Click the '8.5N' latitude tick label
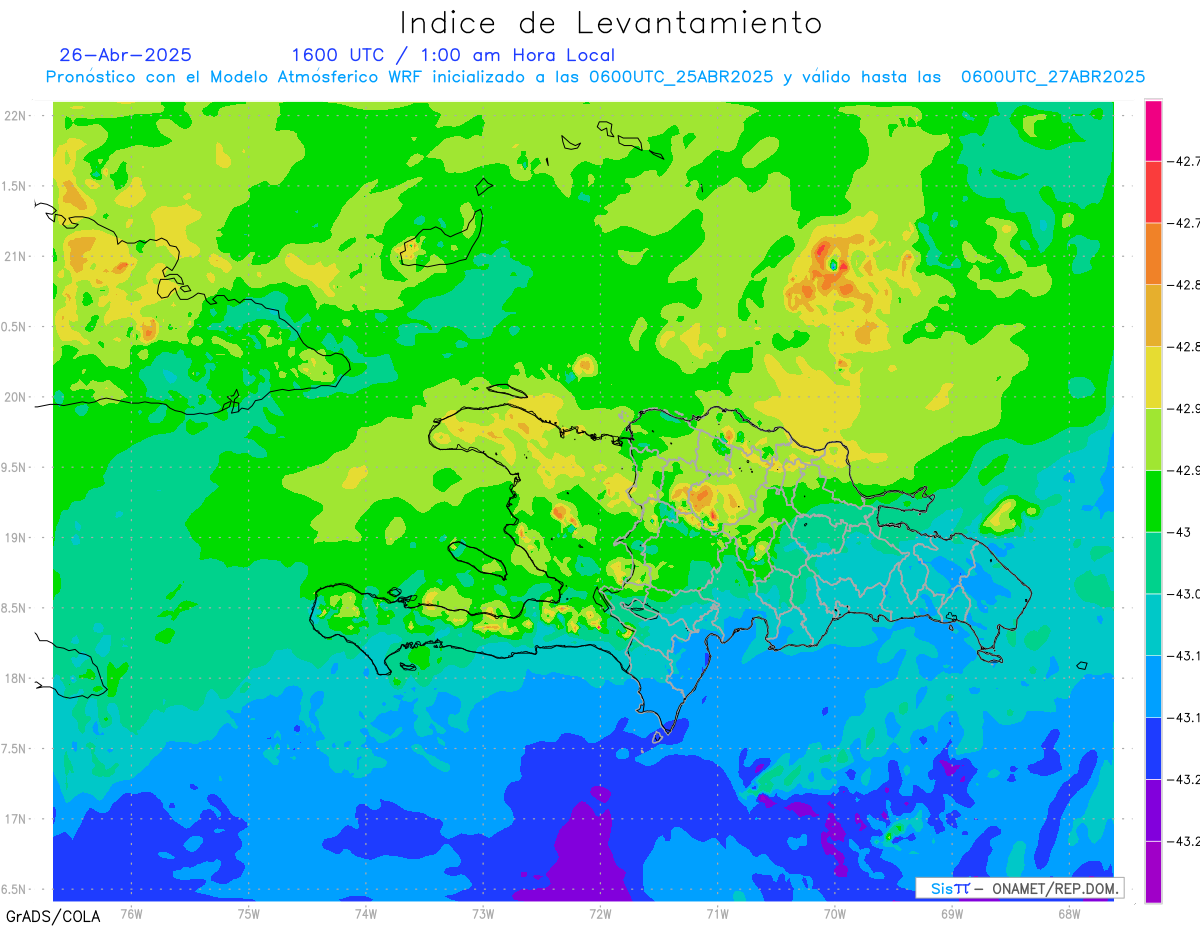The image size is (1200, 927). tap(15, 608)
